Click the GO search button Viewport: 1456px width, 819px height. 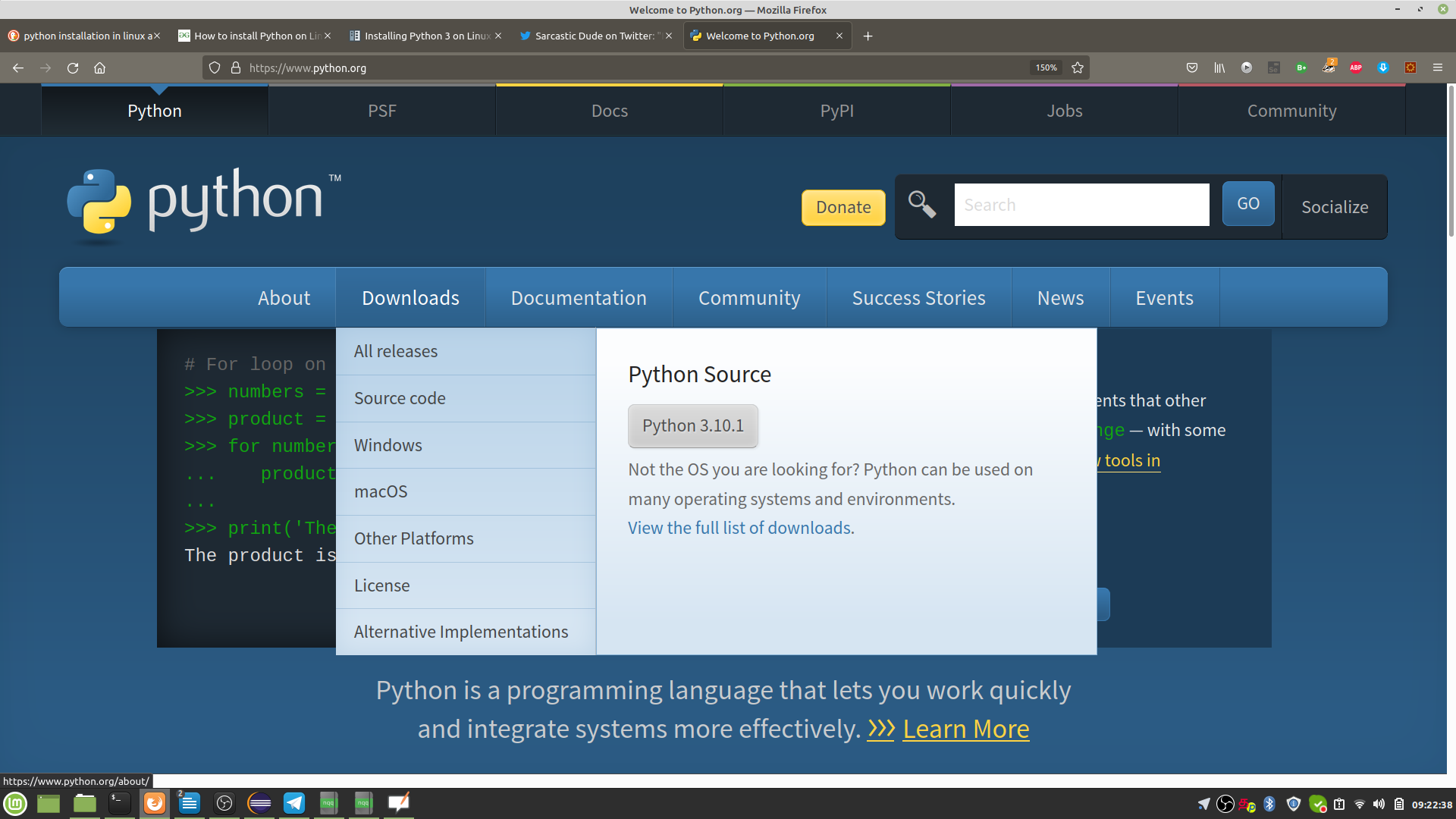click(1248, 203)
